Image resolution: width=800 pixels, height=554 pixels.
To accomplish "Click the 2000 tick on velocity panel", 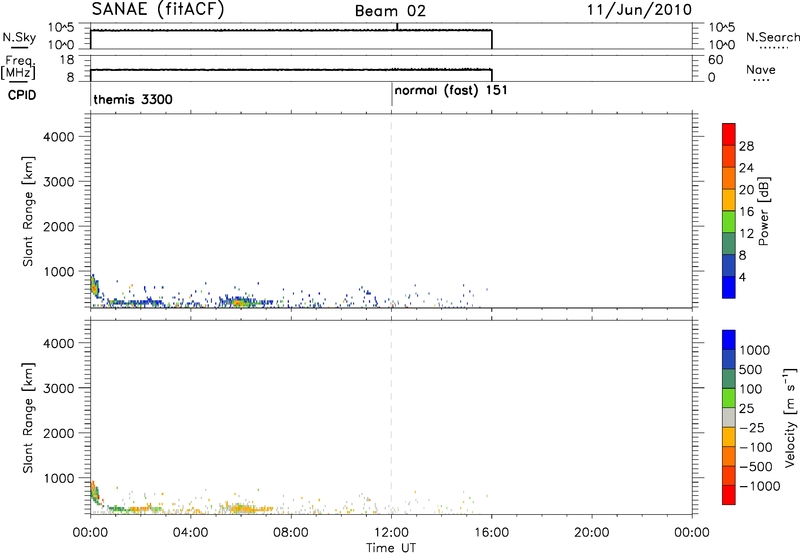I will (x=59, y=433).
